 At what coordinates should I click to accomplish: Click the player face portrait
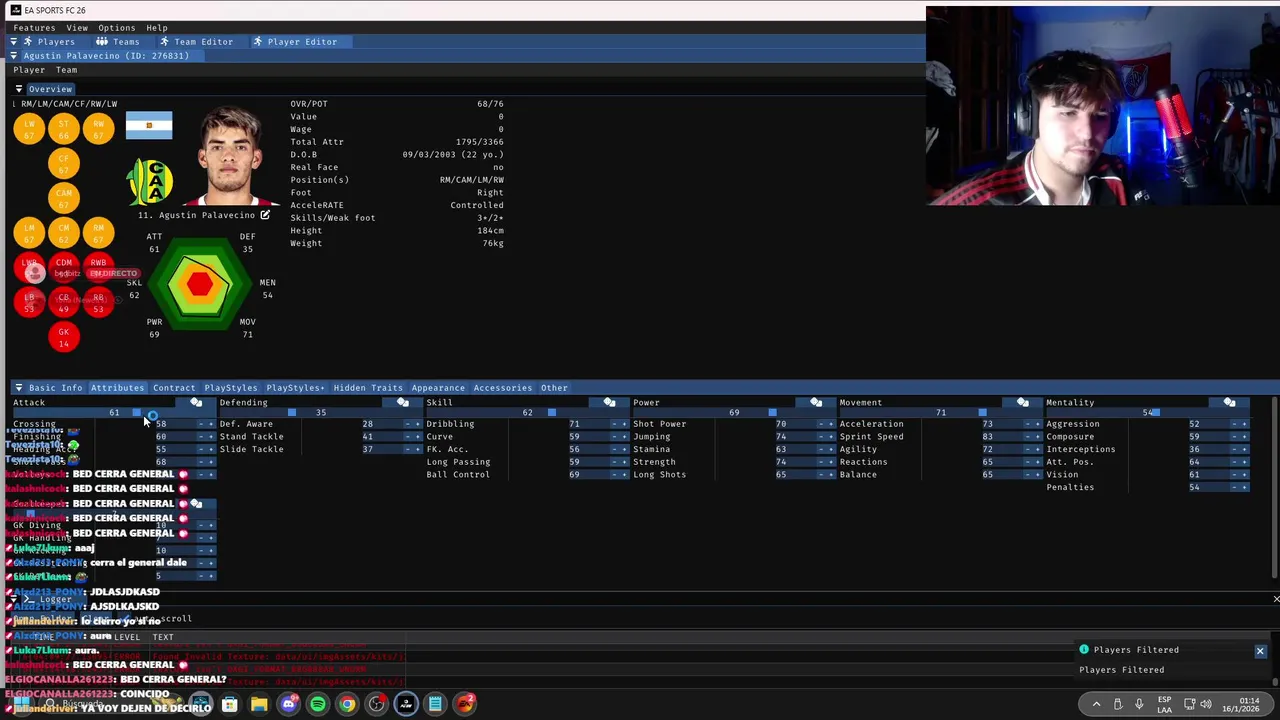(x=231, y=156)
